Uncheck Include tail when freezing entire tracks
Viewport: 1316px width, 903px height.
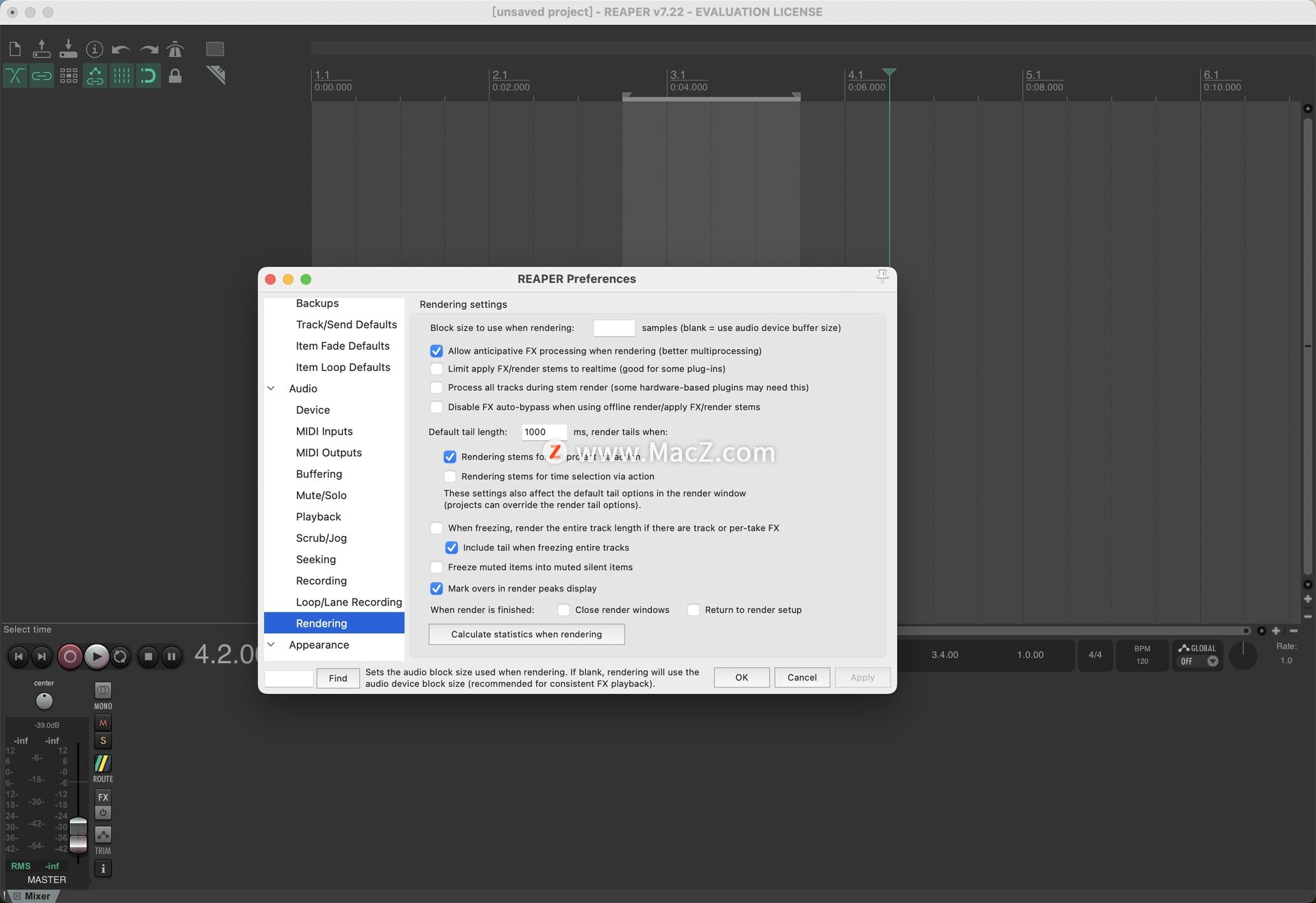(x=452, y=548)
